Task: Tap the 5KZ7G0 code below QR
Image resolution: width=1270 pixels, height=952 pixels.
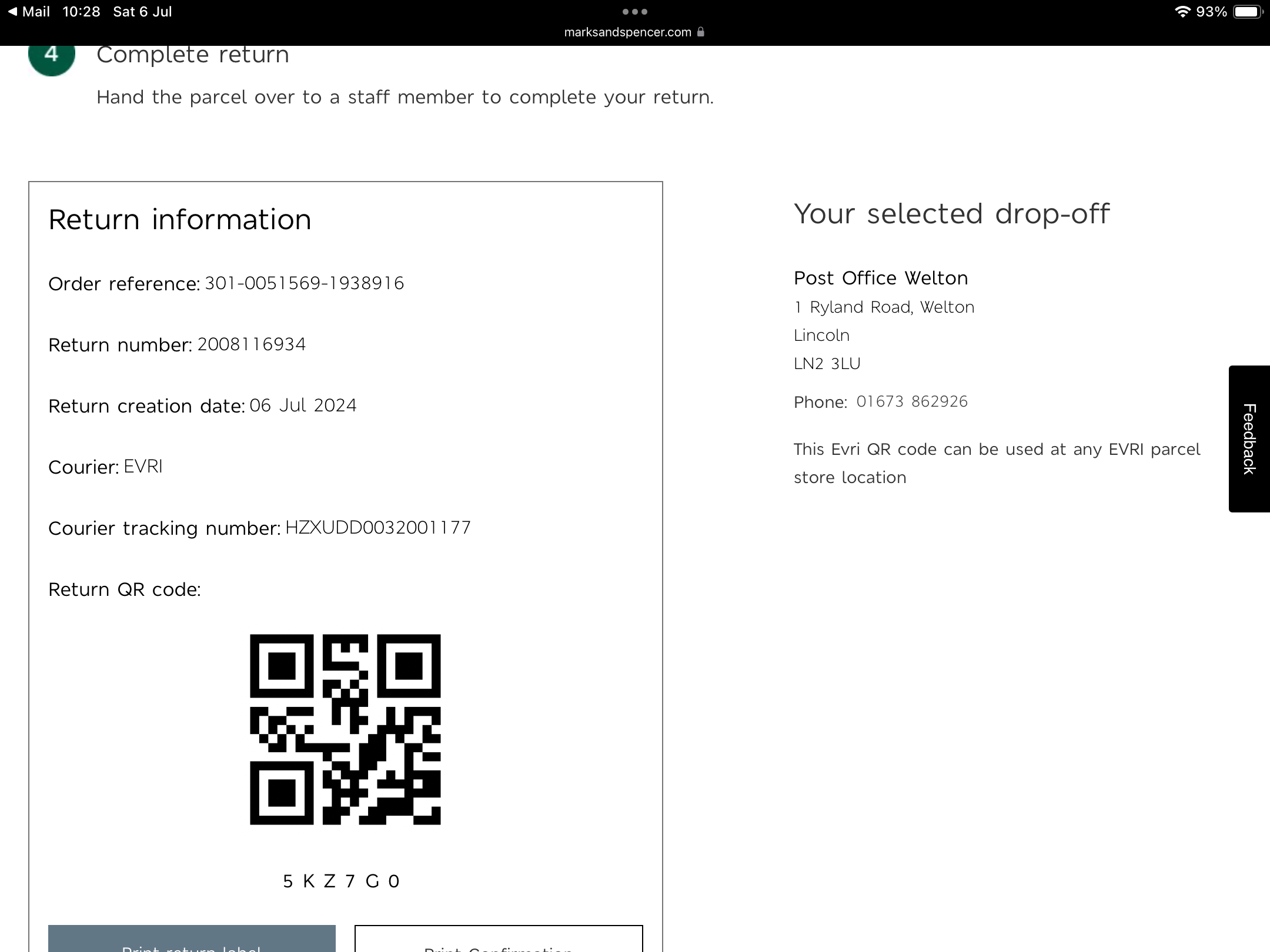Action: click(x=341, y=881)
